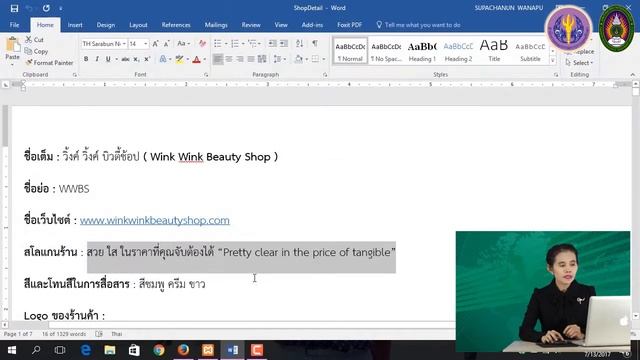The width and height of the screenshot is (640, 360).
Task: Open Font dialog launcher
Action: 206,75
